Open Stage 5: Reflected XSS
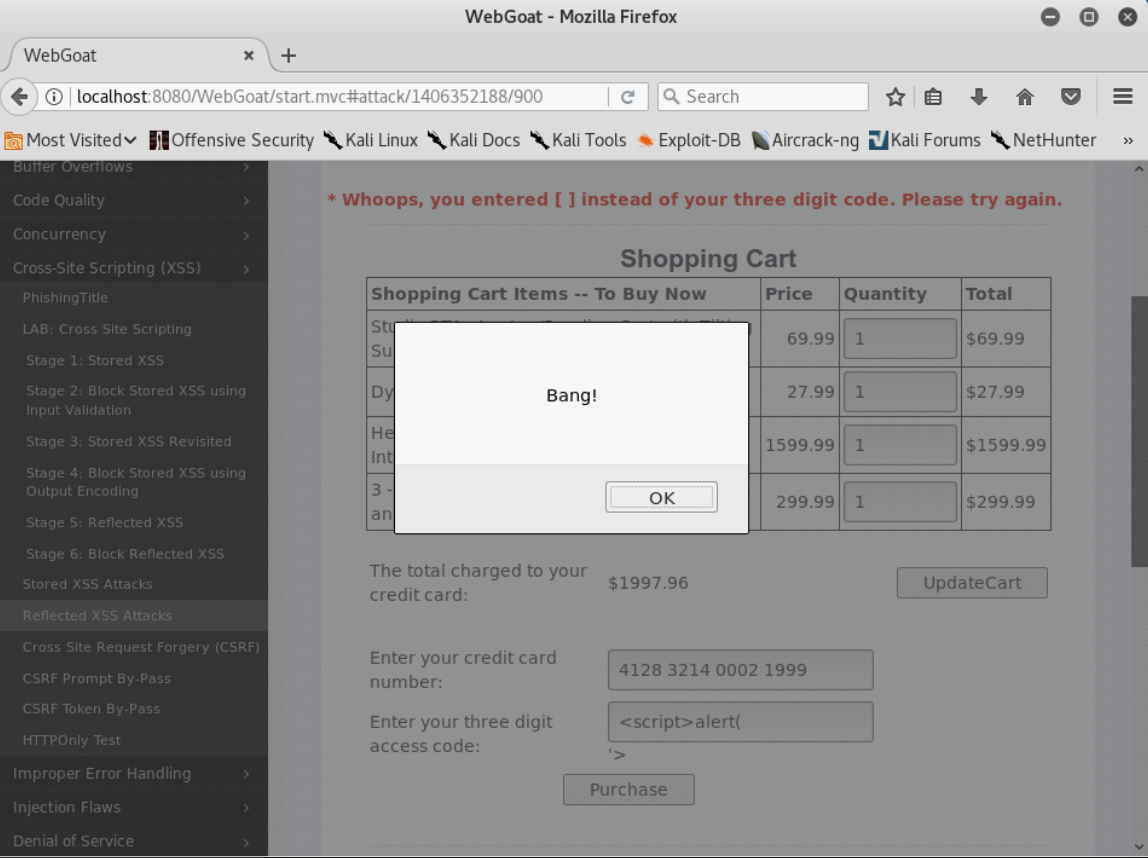The width and height of the screenshot is (1148, 858). tap(105, 523)
